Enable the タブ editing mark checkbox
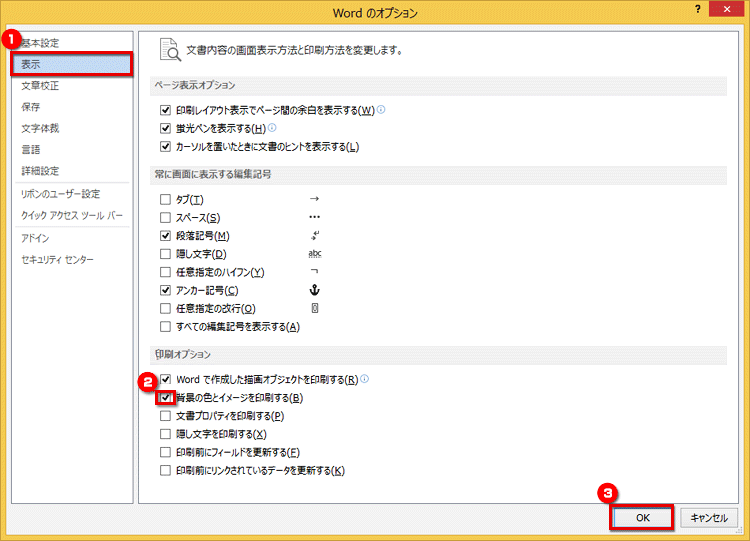 tap(165, 199)
